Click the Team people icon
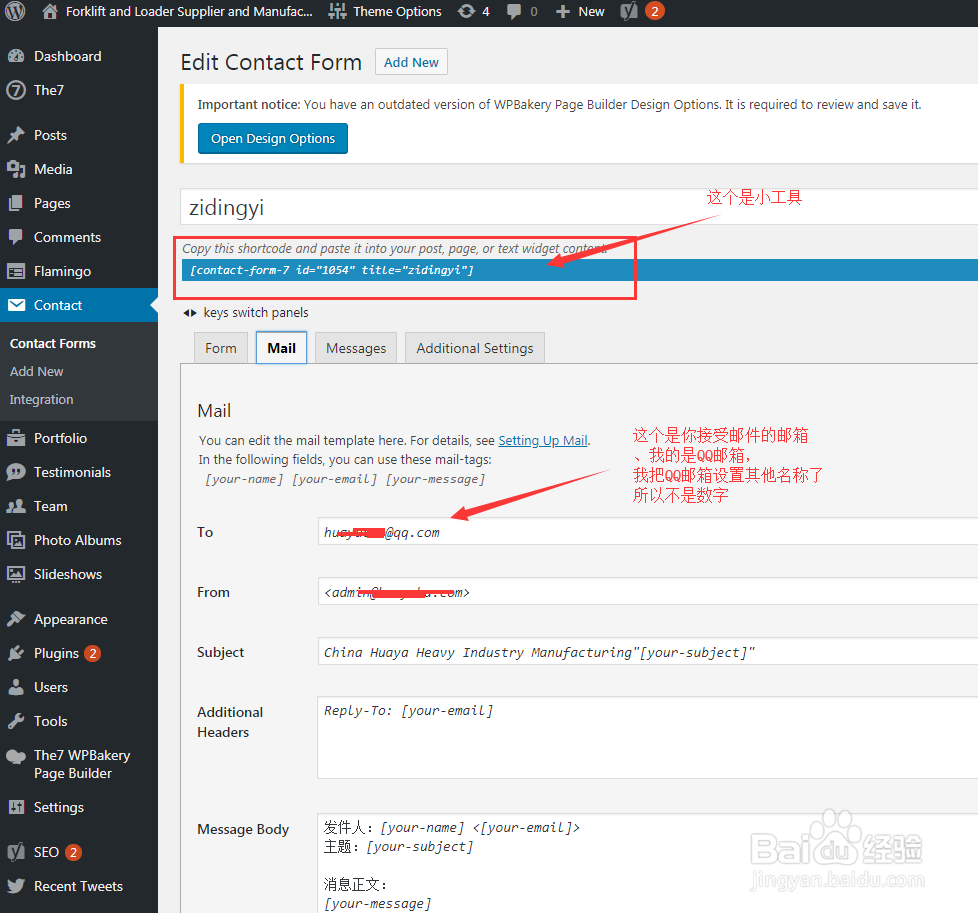The width and height of the screenshot is (978, 913). [x=16, y=506]
